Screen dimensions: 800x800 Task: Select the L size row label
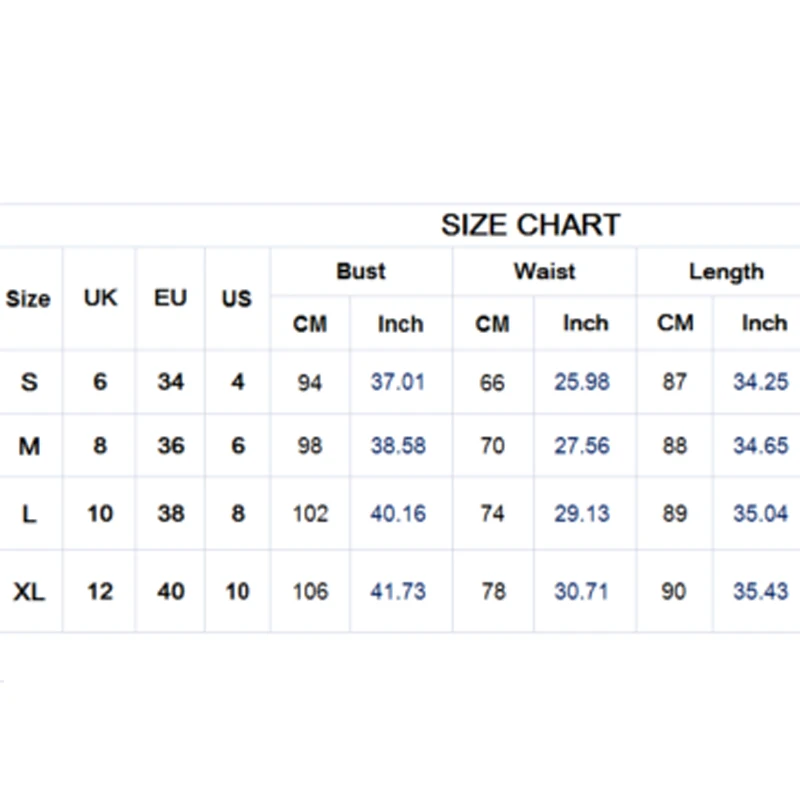29,514
